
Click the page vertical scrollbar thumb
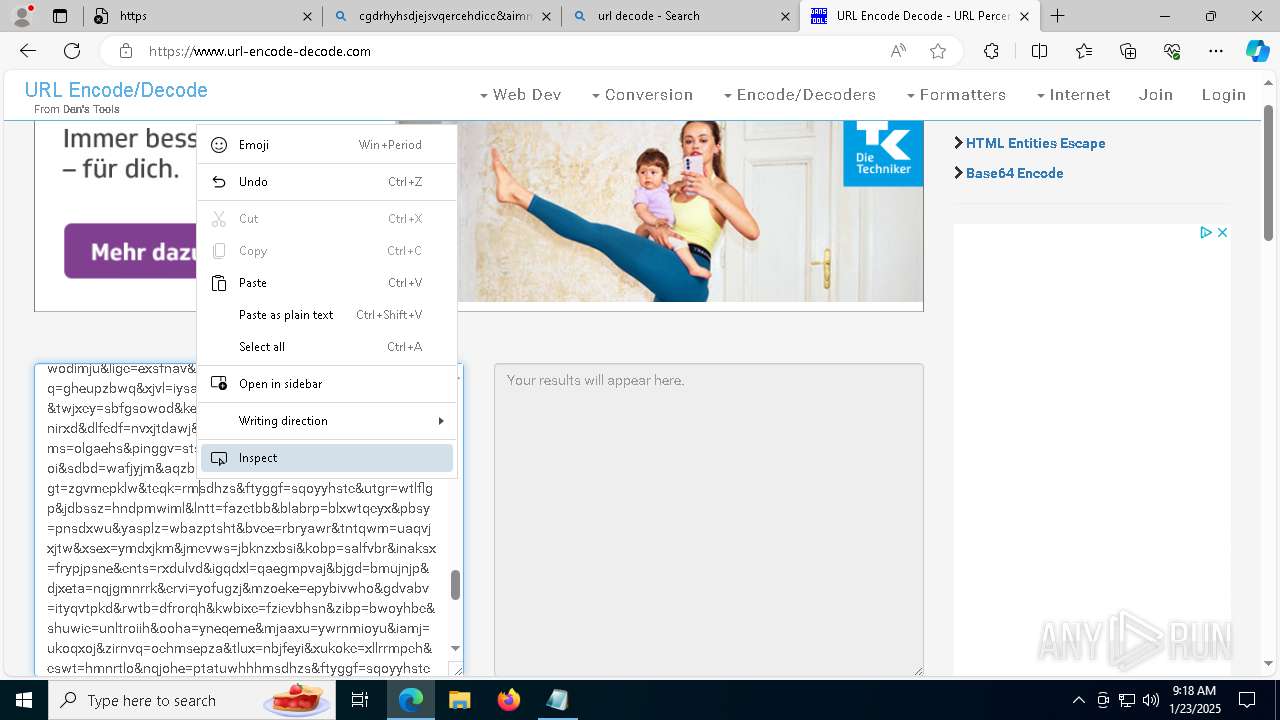coord(1269,173)
